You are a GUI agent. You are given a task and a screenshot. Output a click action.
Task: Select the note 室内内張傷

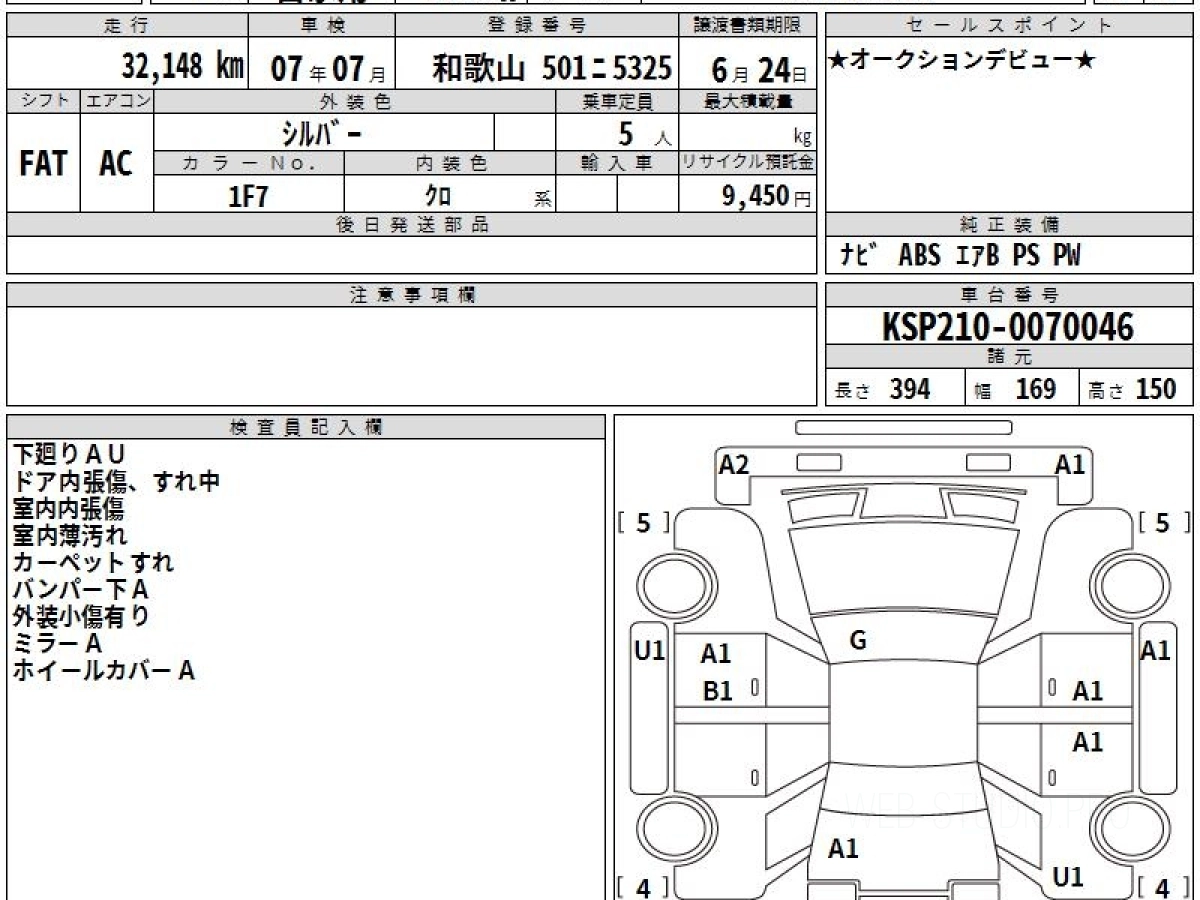(68, 508)
